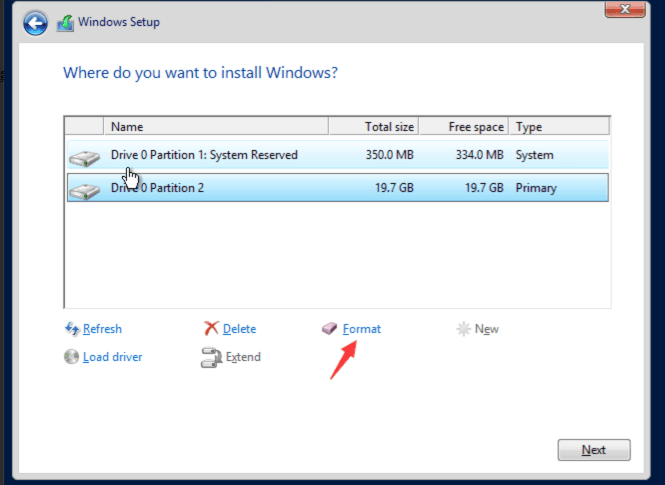Format the selected partition
665x485 pixels.
pyautogui.click(x=362, y=329)
